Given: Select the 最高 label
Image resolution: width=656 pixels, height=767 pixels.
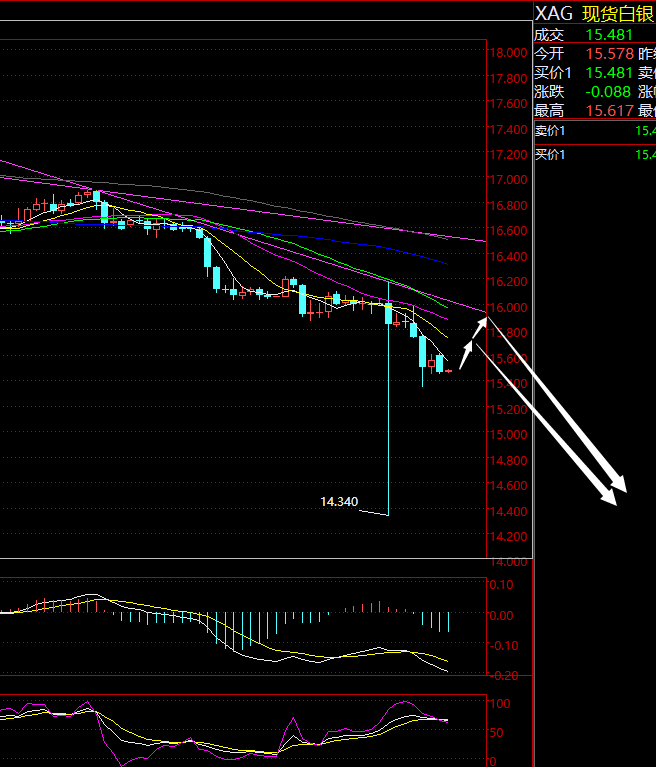Looking at the screenshot, I should (x=549, y=111).
